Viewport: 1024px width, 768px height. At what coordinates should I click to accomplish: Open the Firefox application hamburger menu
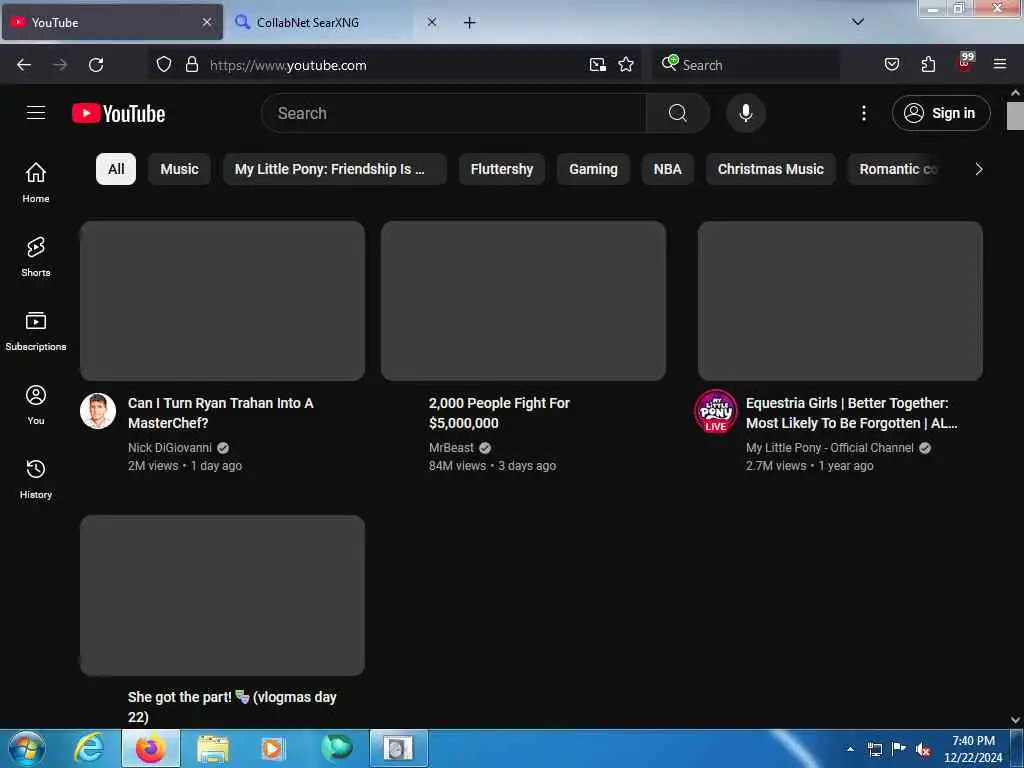tap(1000, 64)
